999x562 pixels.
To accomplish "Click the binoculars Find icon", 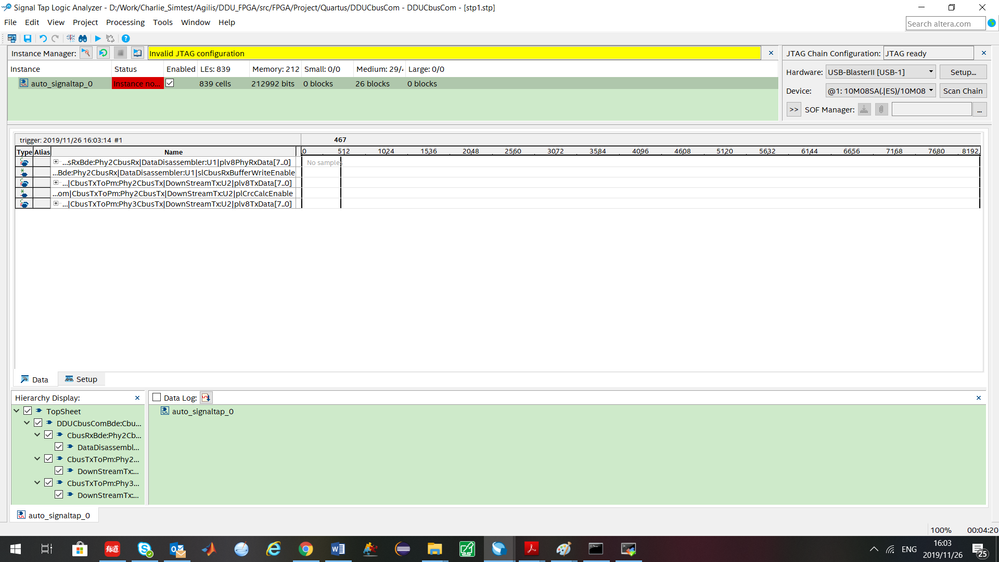I will coord(83,38).
